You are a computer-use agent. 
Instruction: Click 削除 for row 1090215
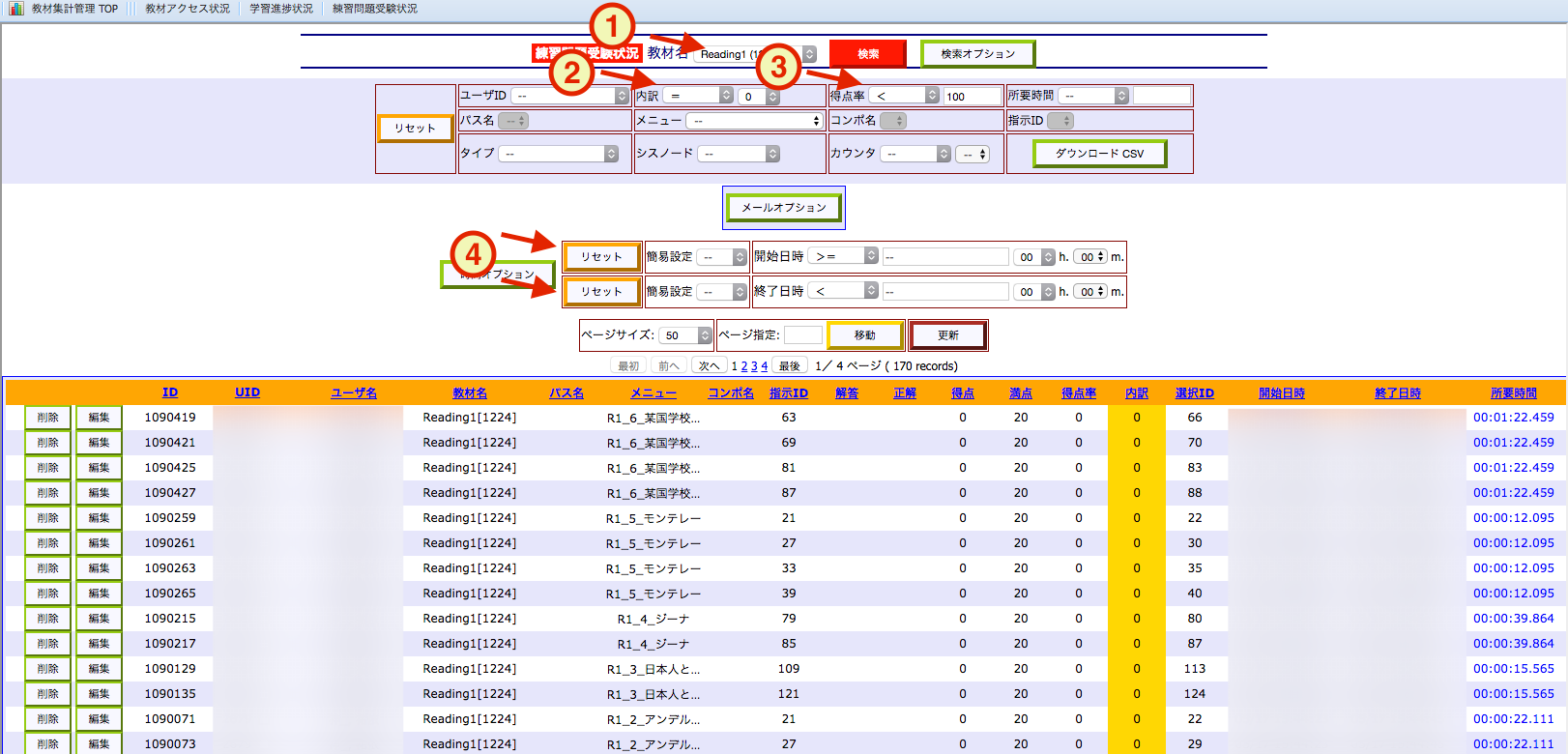47,619
